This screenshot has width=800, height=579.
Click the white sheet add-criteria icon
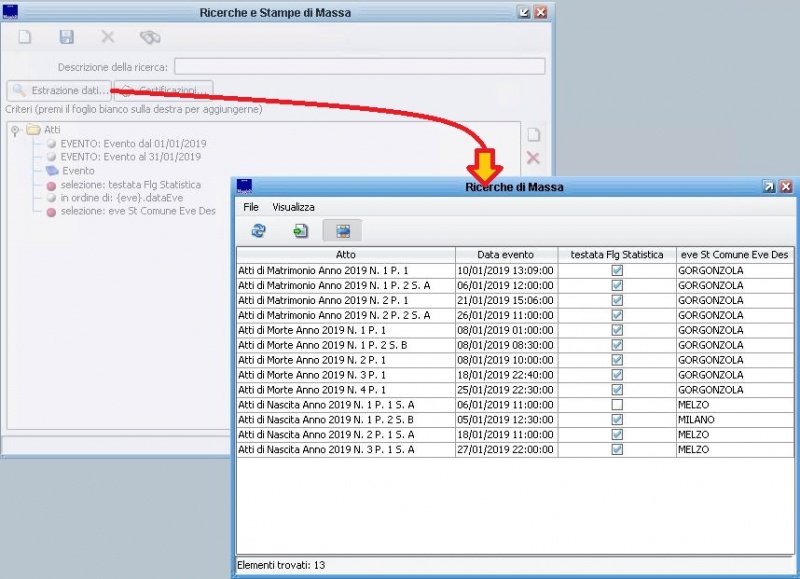[x=533, y=135]
